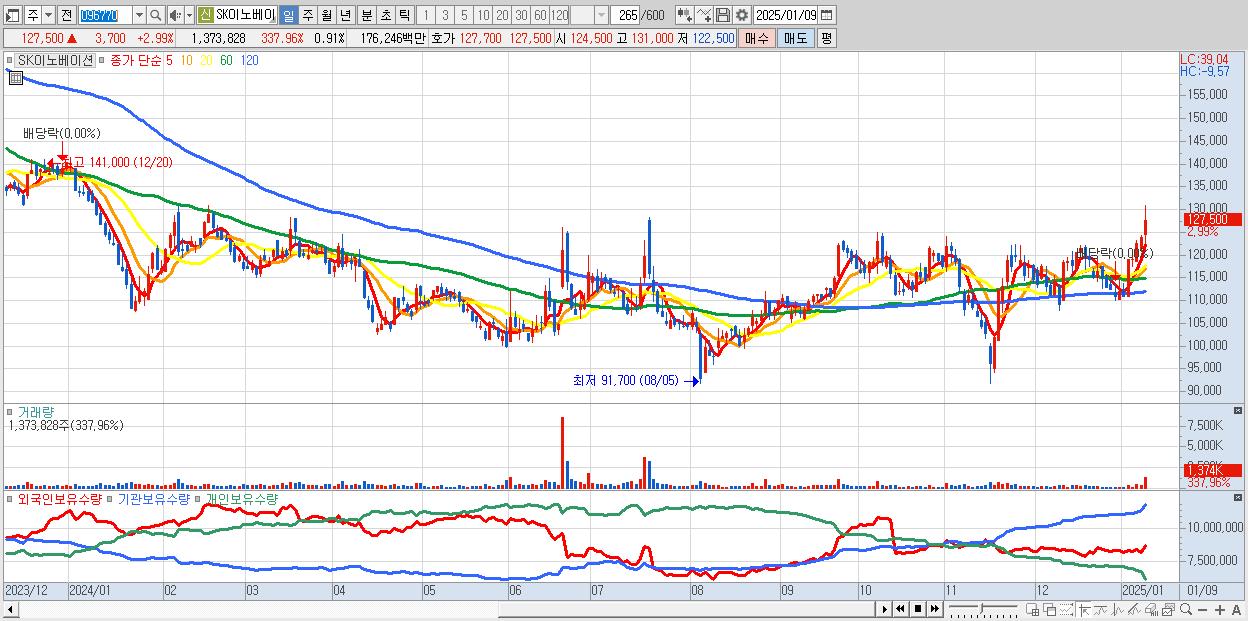Click the chart window copy icon
The image size is (1248, 621).
point(1168,610)
